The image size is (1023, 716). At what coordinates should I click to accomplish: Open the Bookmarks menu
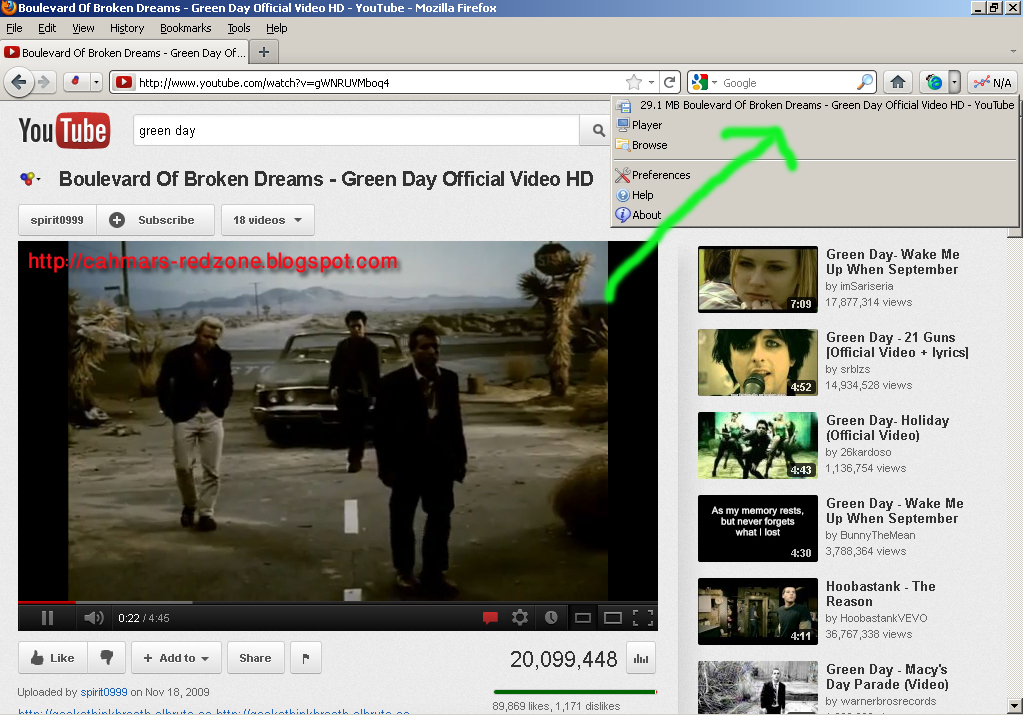pyautogui.click(x=186, y=28)
